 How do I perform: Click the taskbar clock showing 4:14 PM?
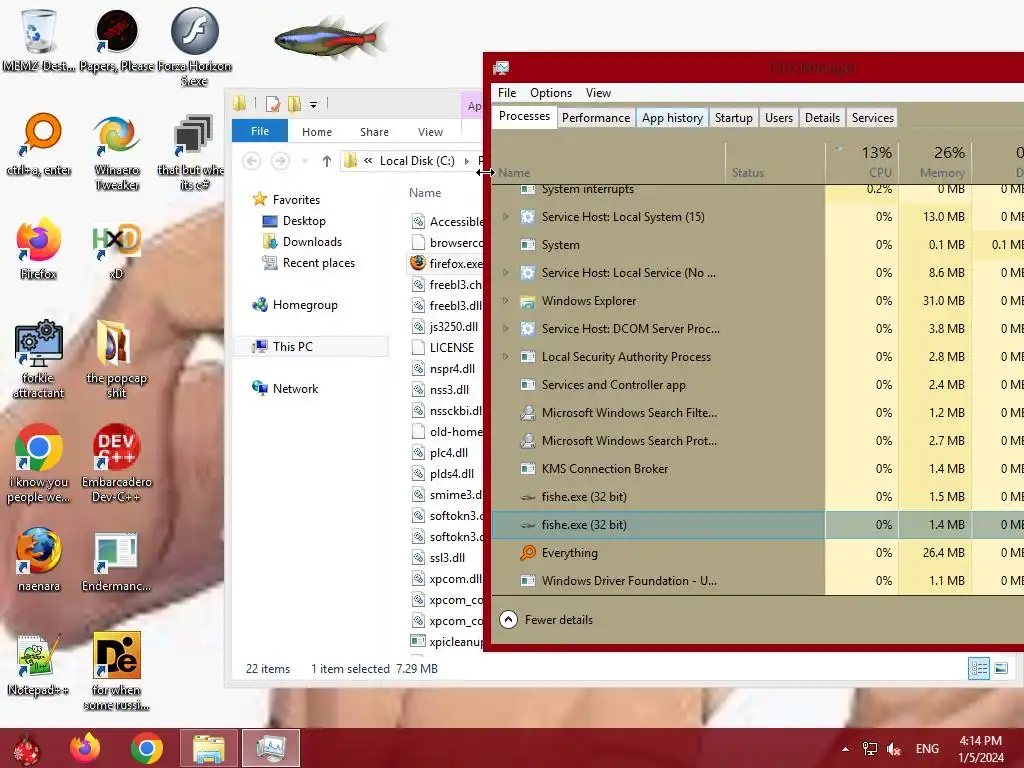(x=980, y=749)
